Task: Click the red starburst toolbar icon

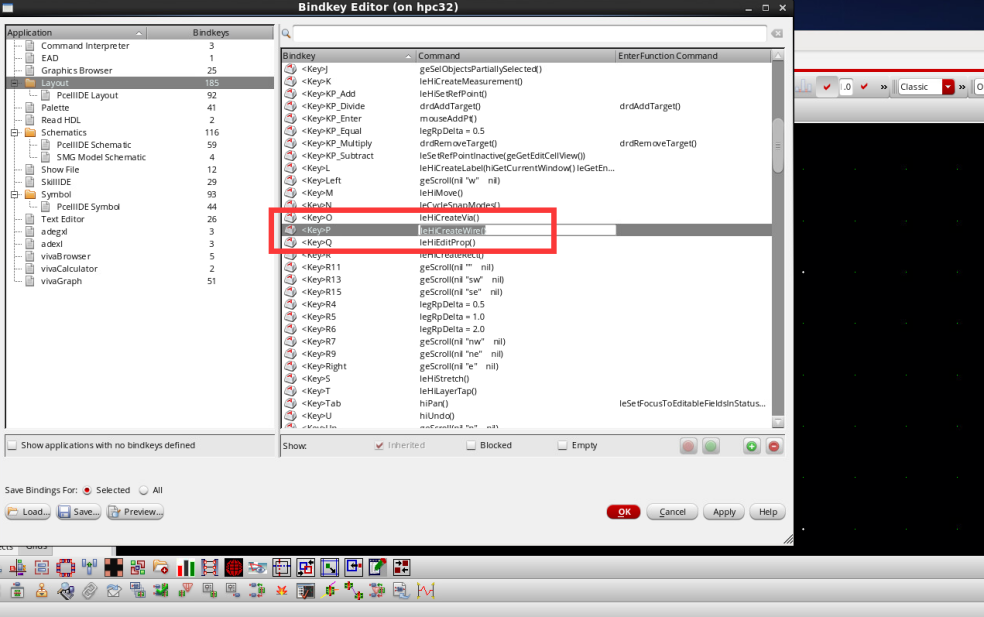Action: 282,591
